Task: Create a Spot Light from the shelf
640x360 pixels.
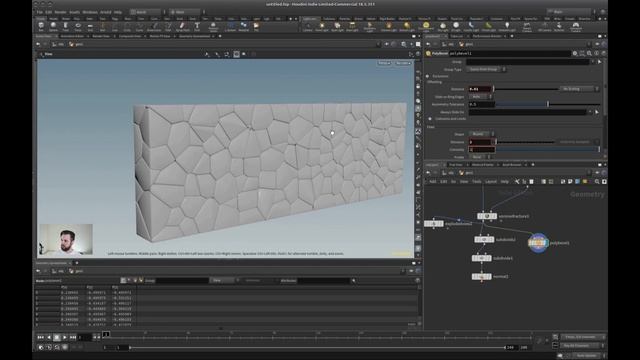Action: tap(337, 27)
